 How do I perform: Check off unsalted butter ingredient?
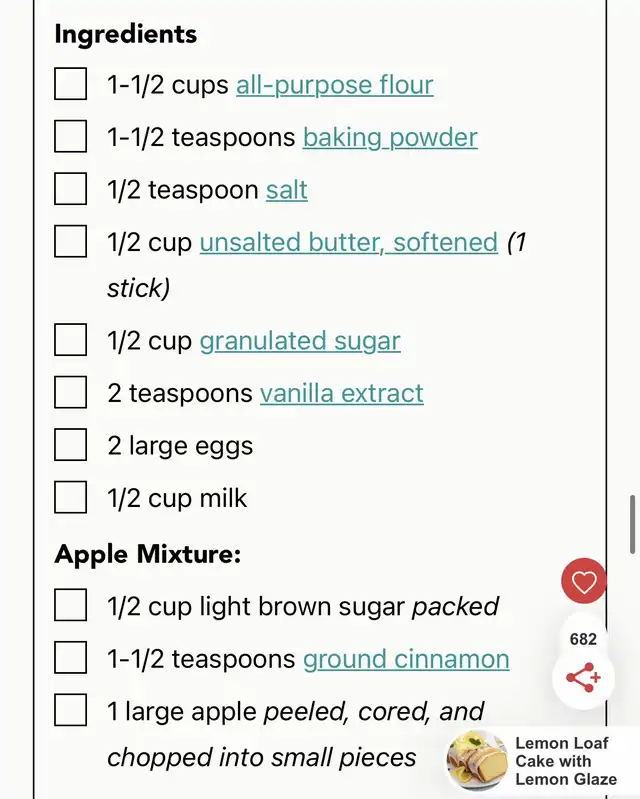tap(70, 241)
